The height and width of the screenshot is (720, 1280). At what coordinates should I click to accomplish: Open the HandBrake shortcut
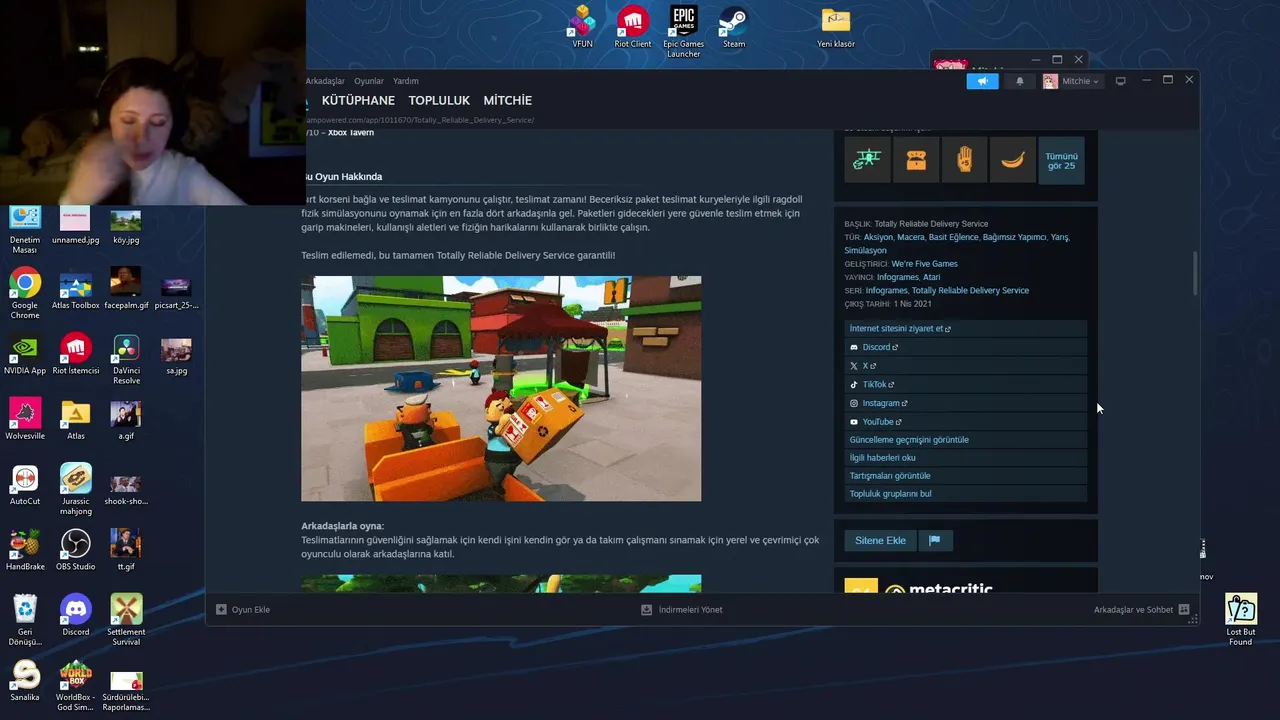coord(25,550)
